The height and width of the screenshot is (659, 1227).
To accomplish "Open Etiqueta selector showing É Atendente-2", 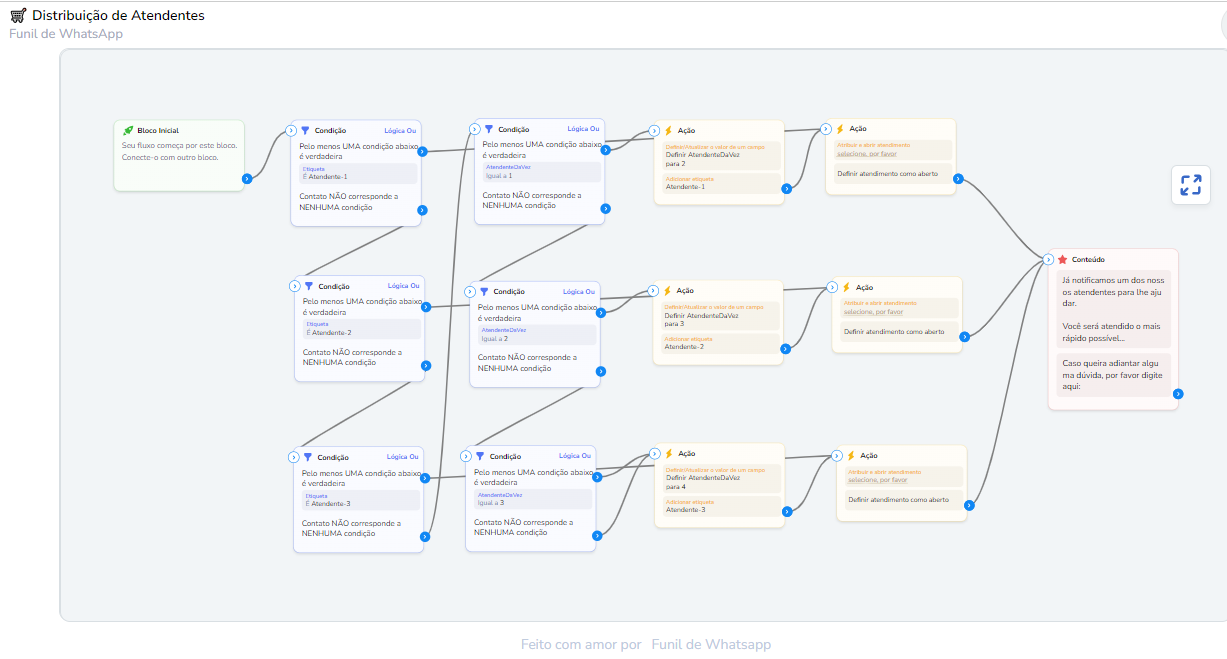I will (x=362, y=329).
